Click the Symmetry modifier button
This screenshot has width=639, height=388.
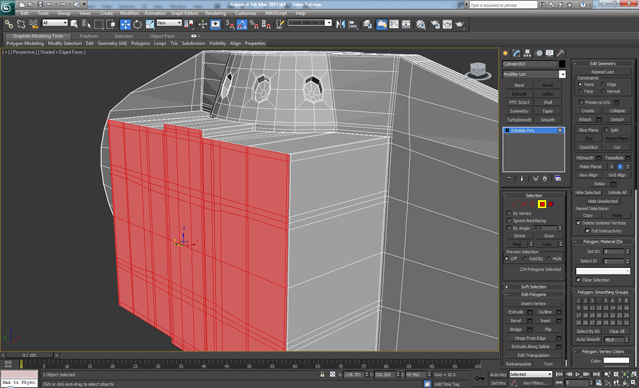(x=519, y=111)
